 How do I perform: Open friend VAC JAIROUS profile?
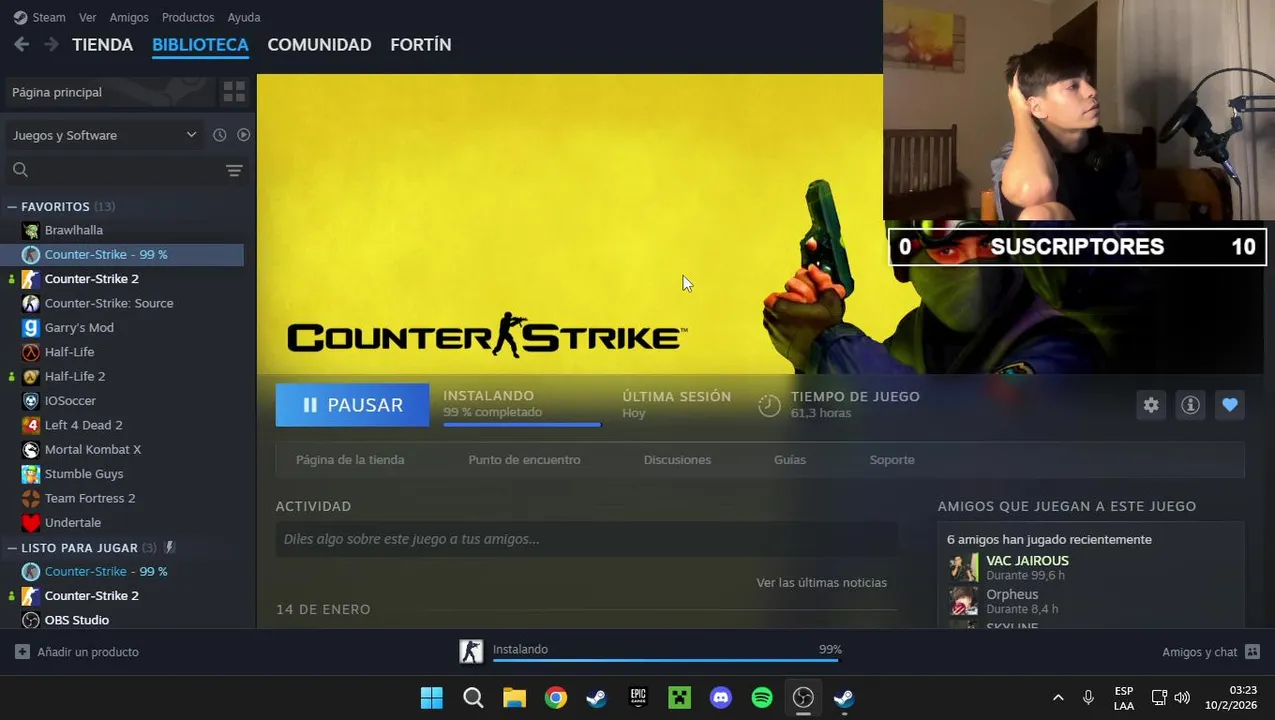tap(1027, 561)
